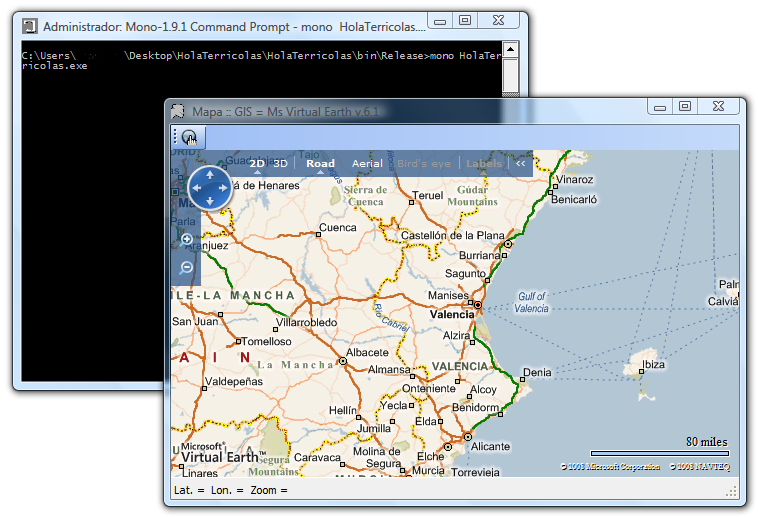Select Aerial map style
Viewport: 758px width, 517px height.
tap(367, 163)
